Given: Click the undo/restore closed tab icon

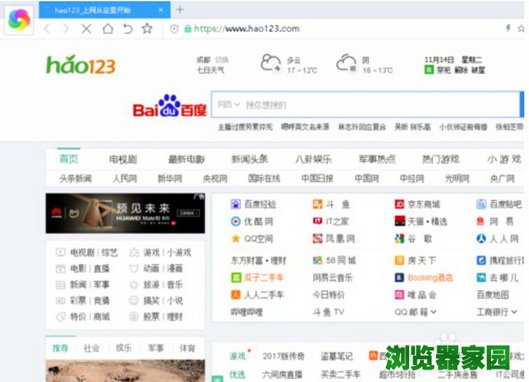Looking at the screenshot, I should [128, 29].
